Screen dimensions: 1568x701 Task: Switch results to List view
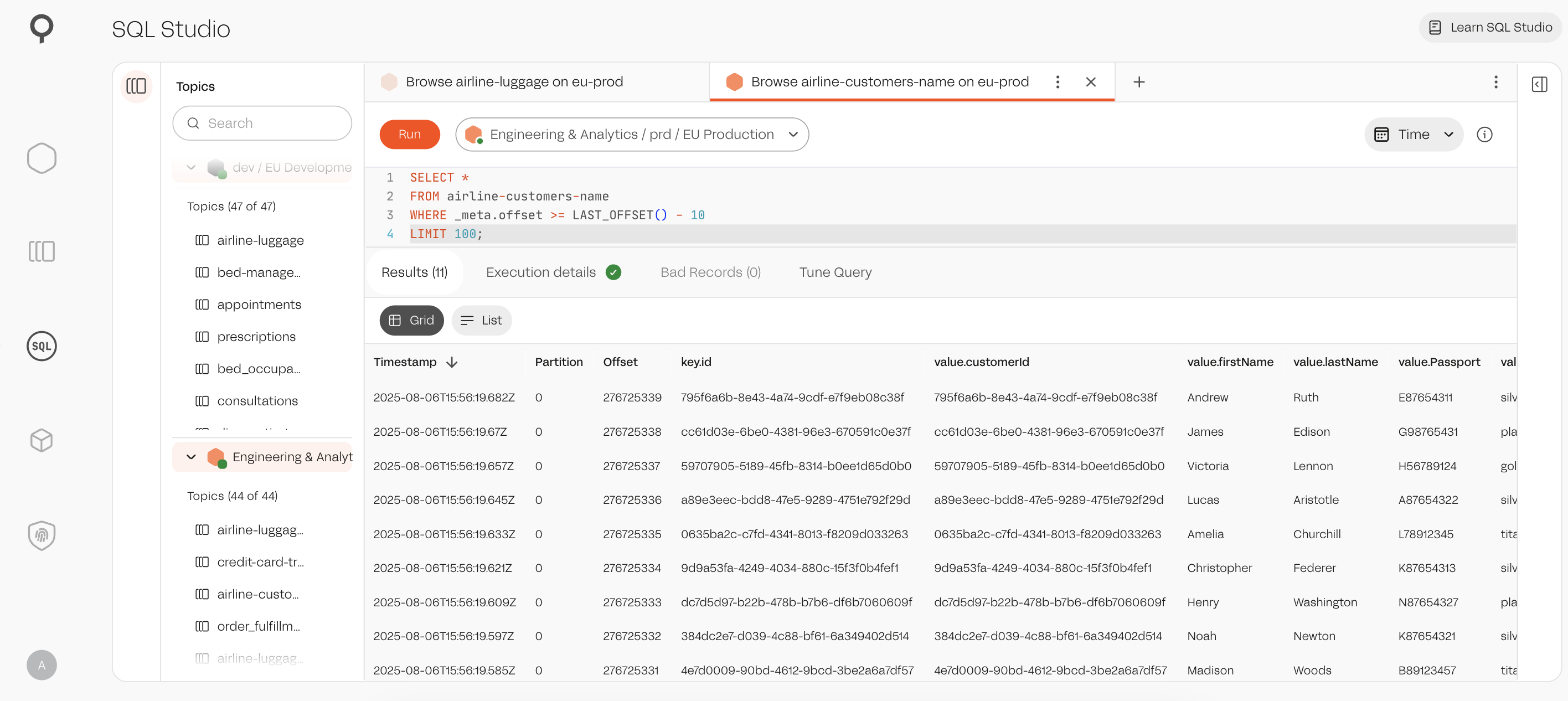pos(482,320)
